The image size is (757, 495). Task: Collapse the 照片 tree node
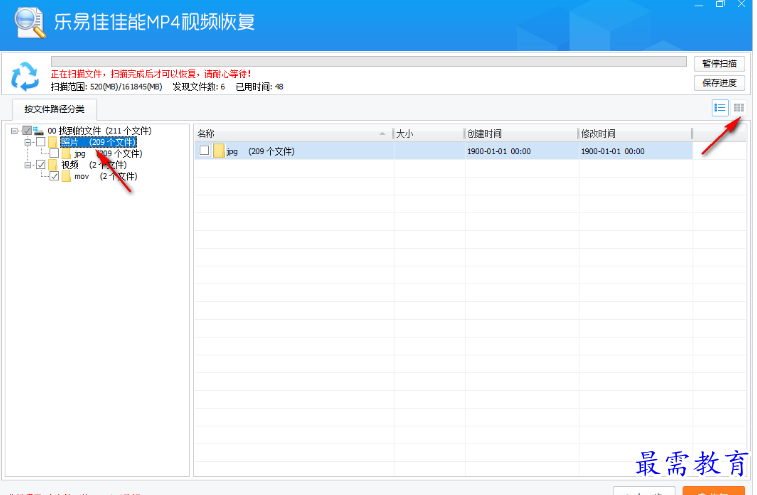(28, 142)
